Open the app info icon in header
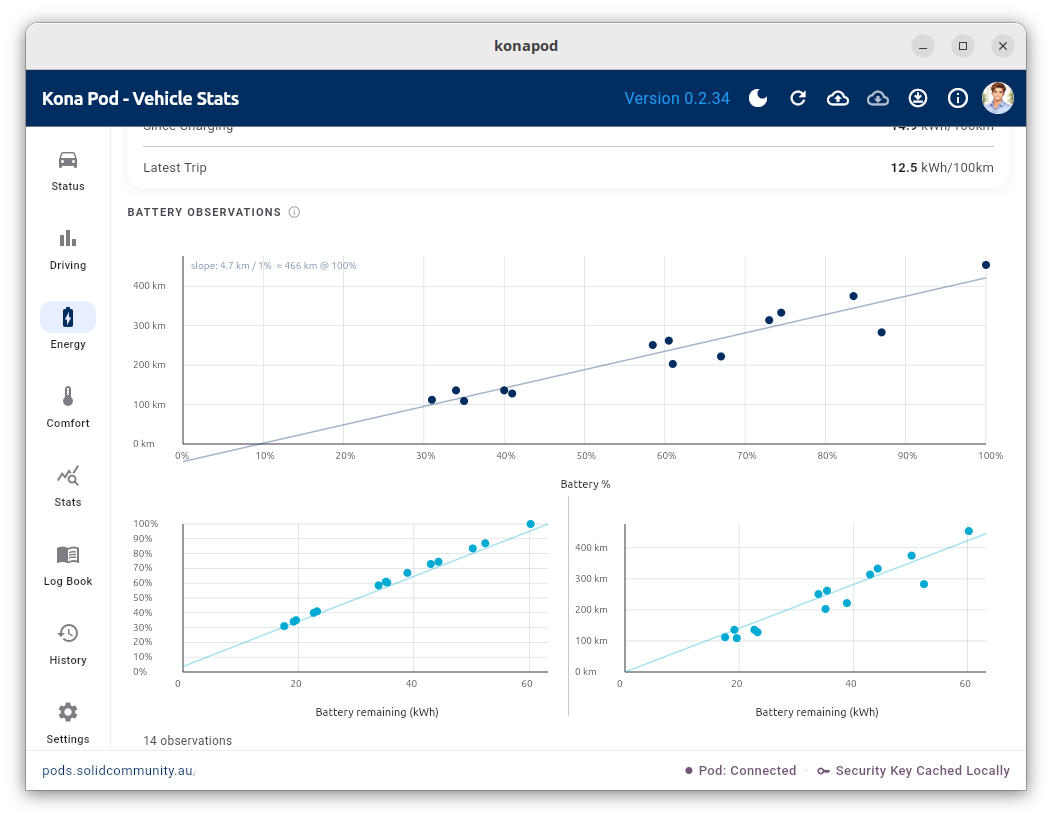This screenshot has height=819, width=1052. (x=957, y=98)
